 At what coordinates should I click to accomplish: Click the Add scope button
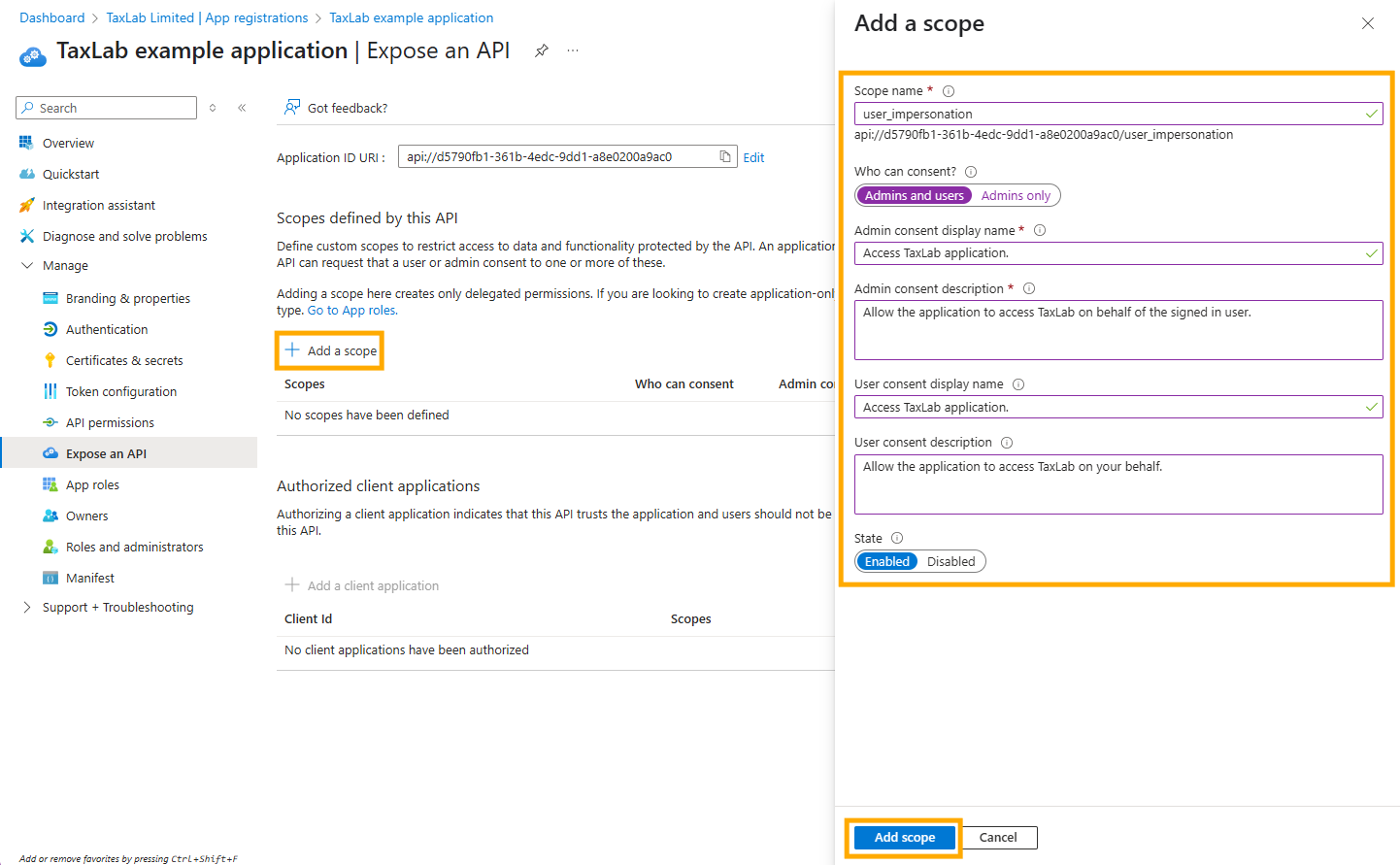904,837
